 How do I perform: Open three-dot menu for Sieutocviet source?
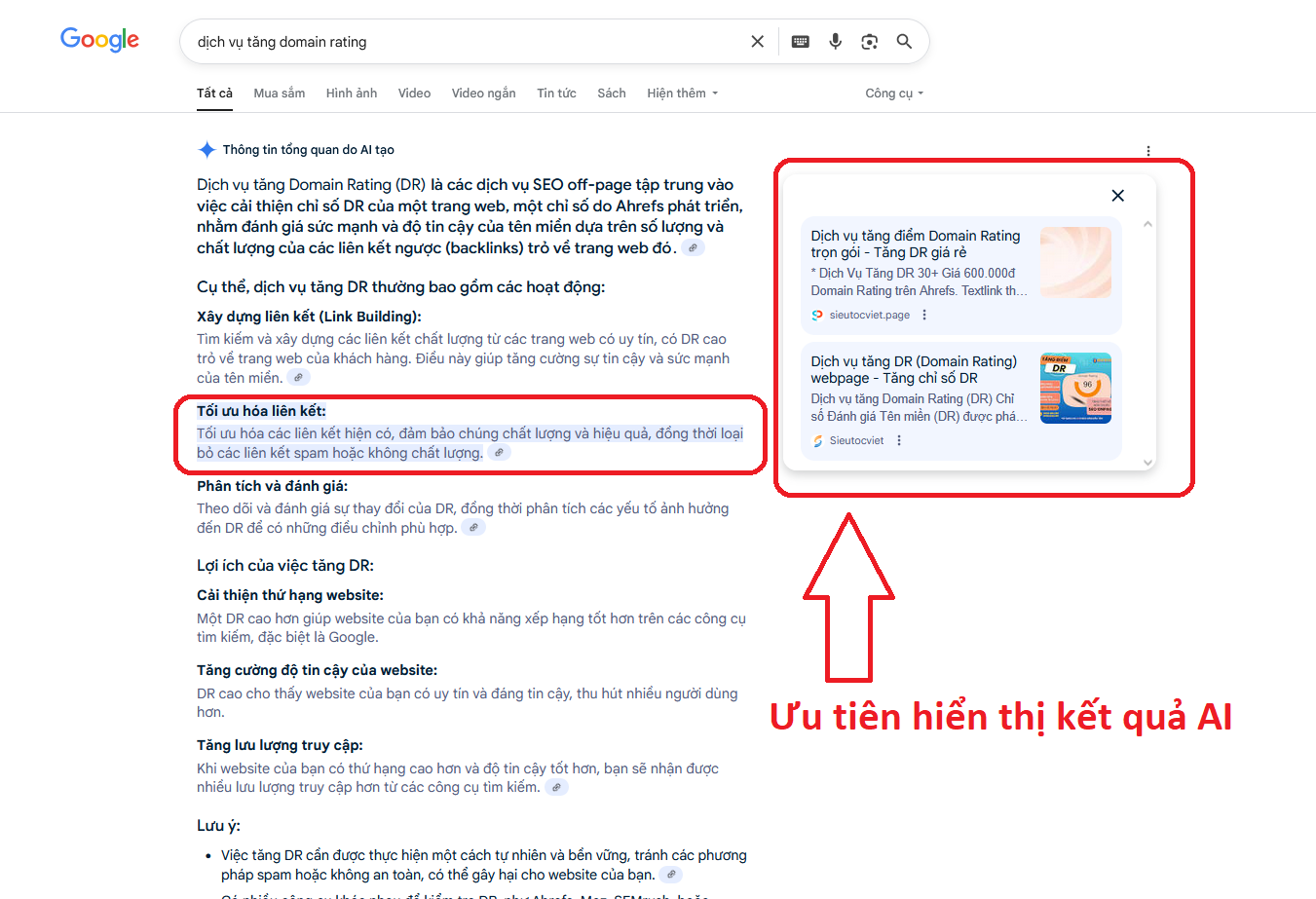(899, 440)
